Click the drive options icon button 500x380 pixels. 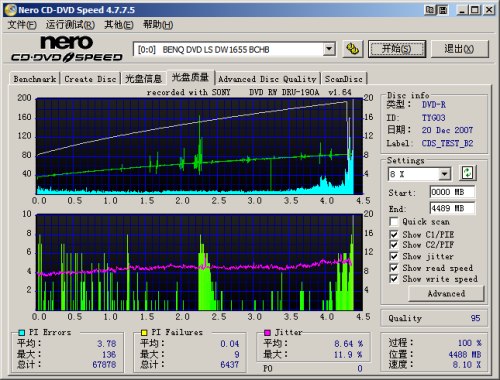tap(352, 49)
